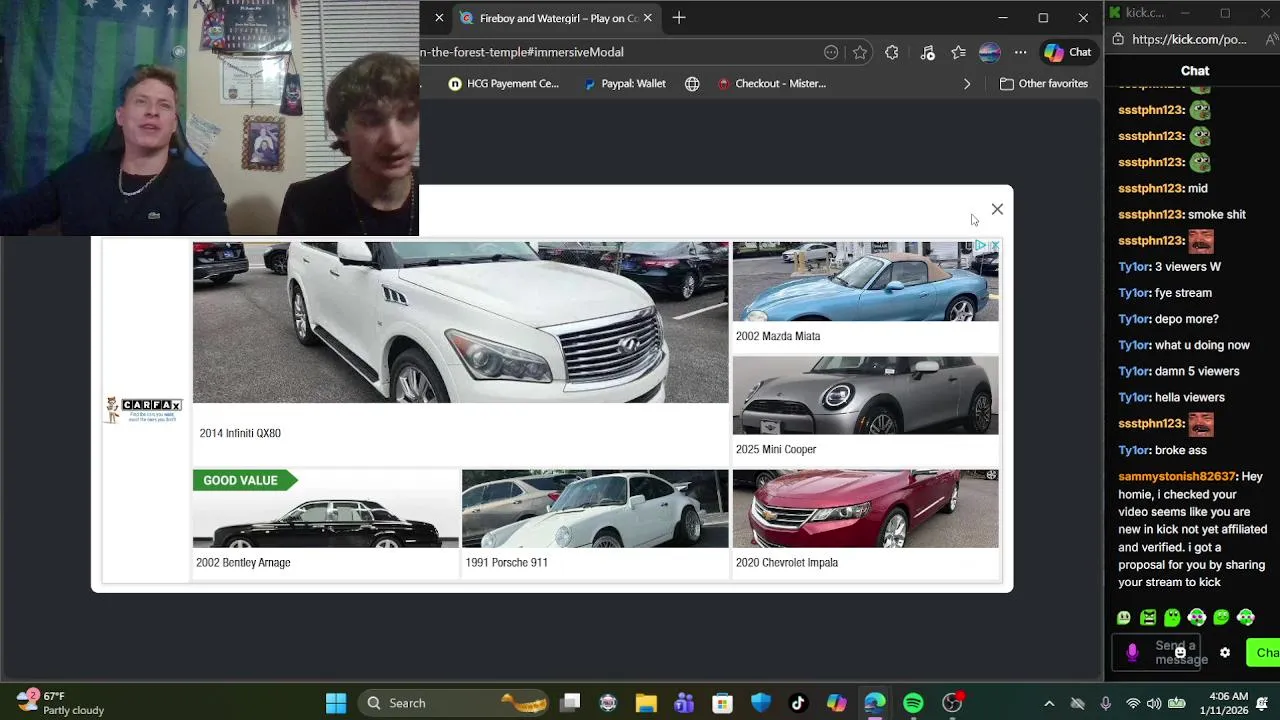Open the emoji picker in chat input
The width and height of the screenshot is (1280, 720).
(1180, 653)
